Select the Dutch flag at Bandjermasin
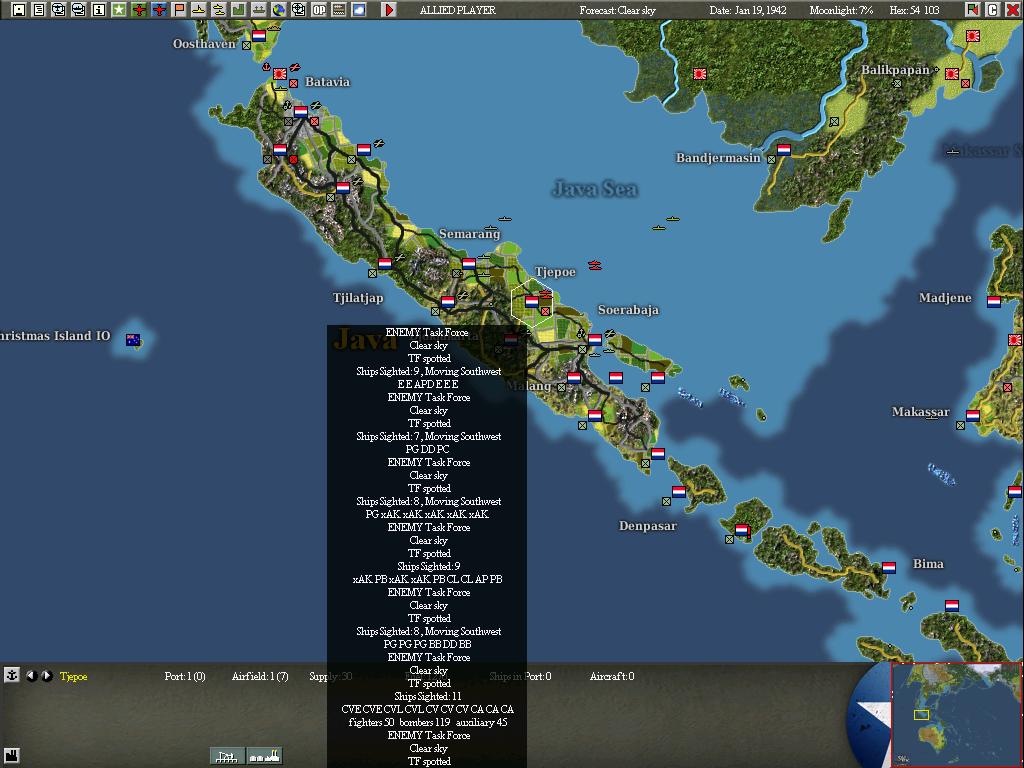This screenshot has width=1024, height=768. [x=784, y=150]
